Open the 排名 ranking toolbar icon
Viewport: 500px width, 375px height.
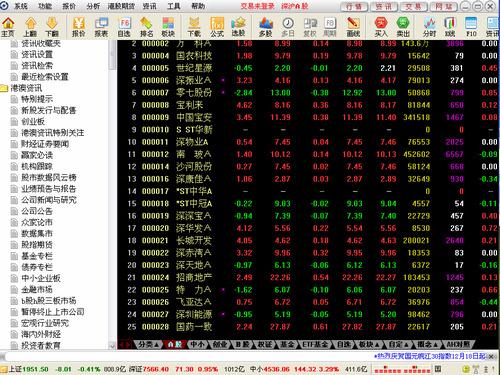point(146,27)
